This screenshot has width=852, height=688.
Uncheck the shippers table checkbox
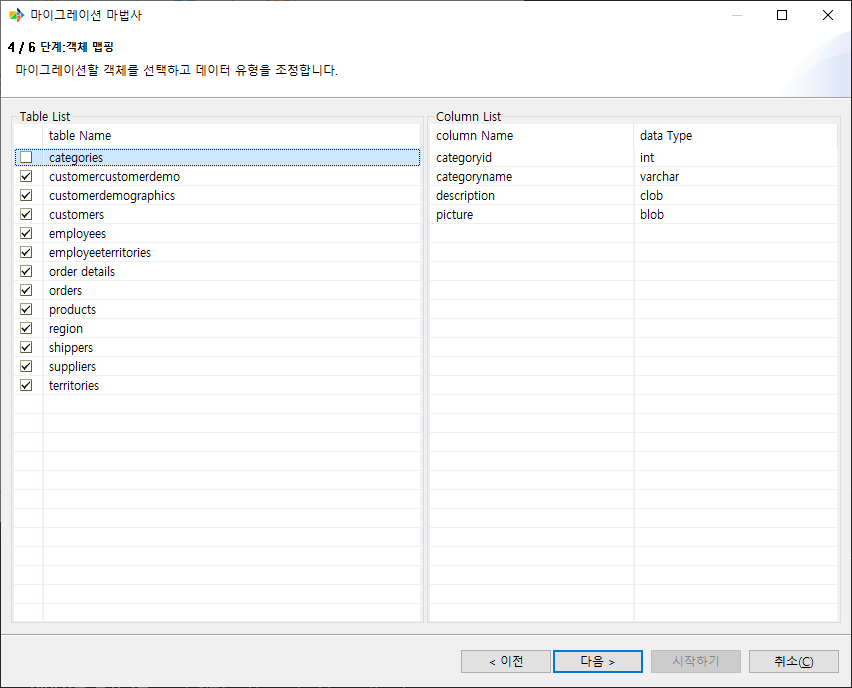pos(26,347)
